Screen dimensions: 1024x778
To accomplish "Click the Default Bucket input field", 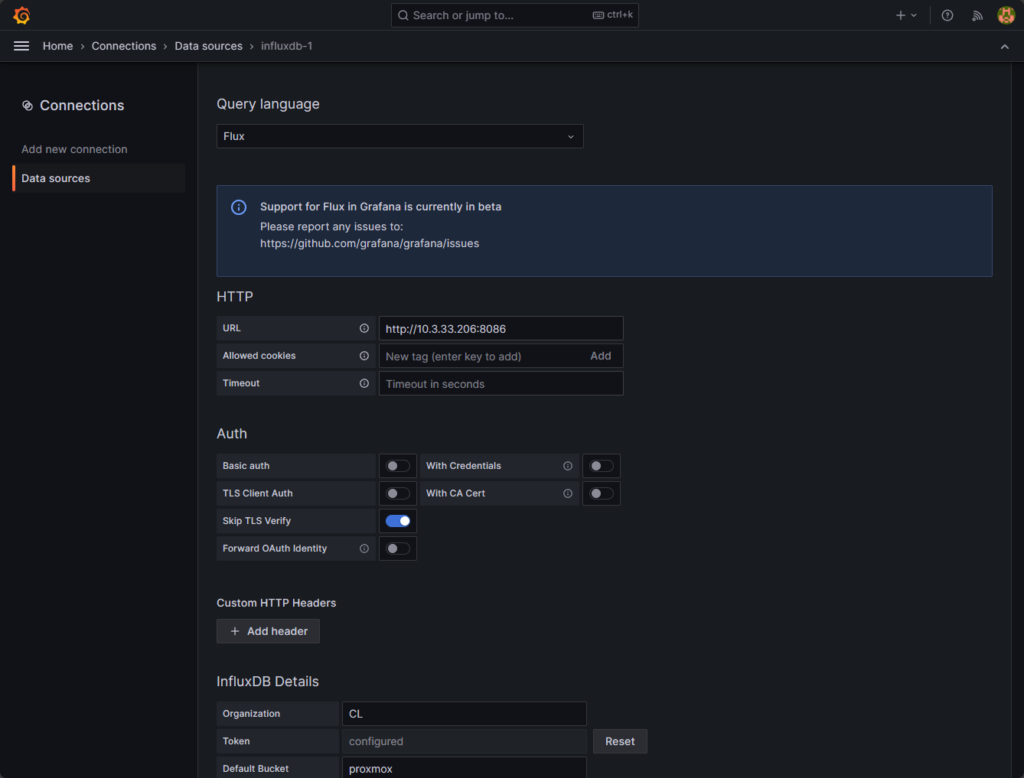I will (x=464, y=768).
